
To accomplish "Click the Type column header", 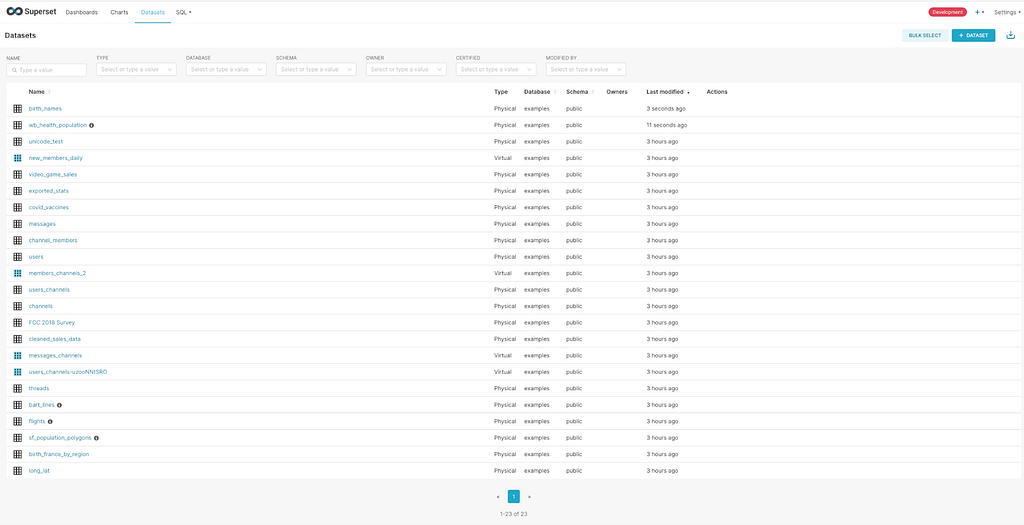I will point(501,92).
